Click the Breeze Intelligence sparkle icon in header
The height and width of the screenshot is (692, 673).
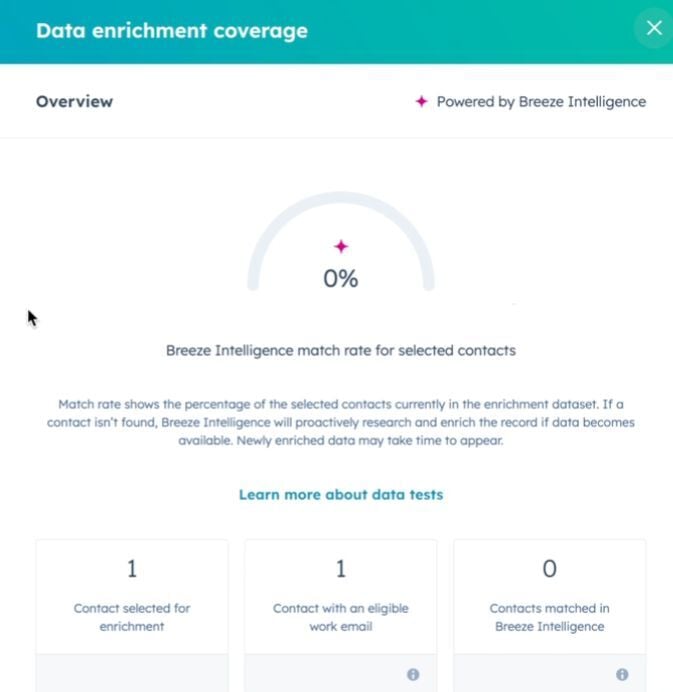coord(421,102)
